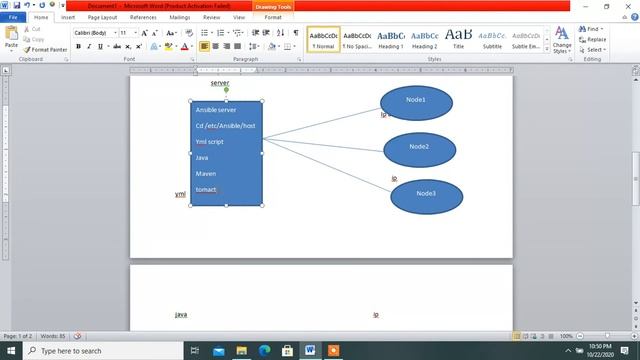This screenshot has height=360, width=640.
Task: Click the Cut button
Action: 32,29
